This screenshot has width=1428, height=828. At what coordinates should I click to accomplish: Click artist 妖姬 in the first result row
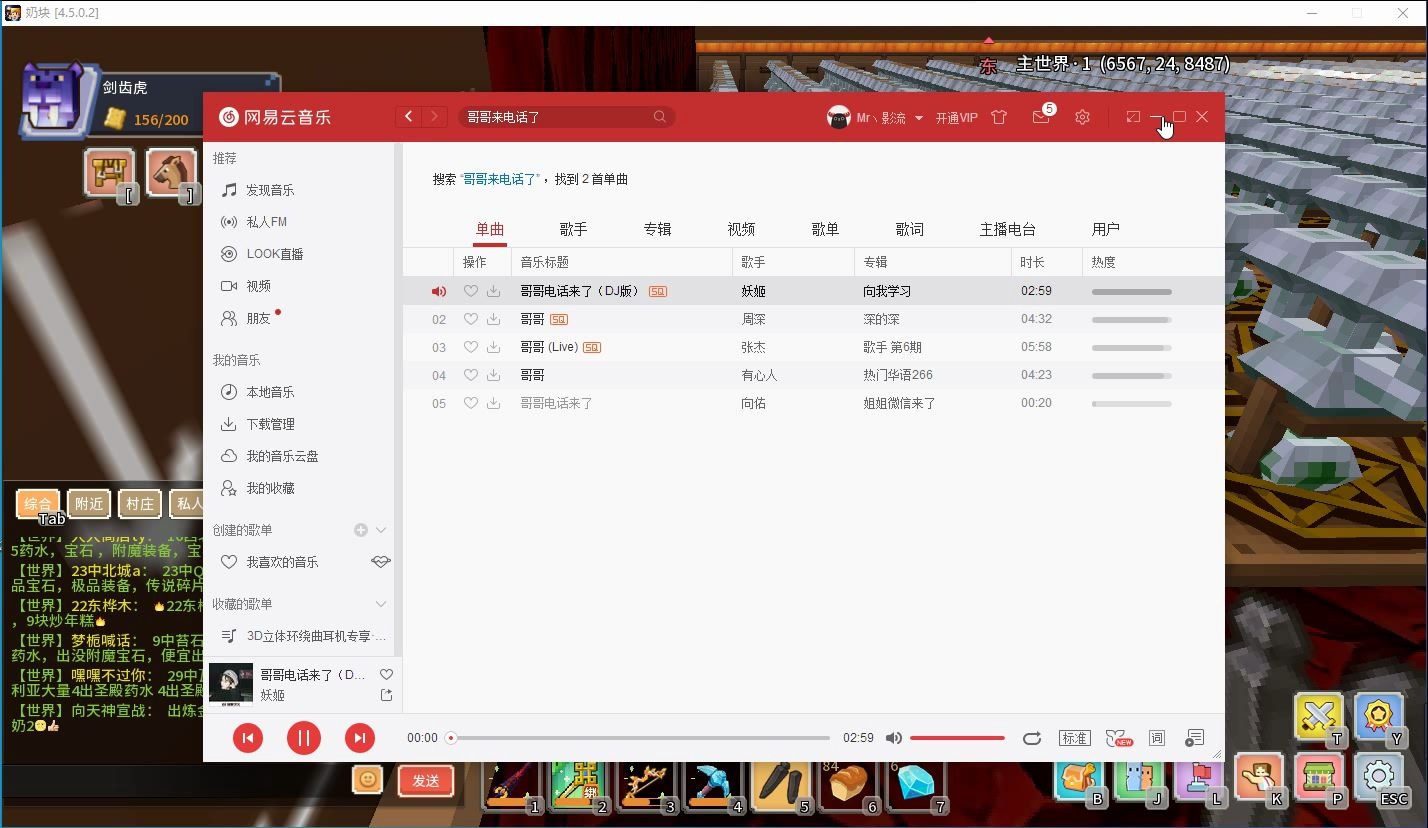coord(753,291)
